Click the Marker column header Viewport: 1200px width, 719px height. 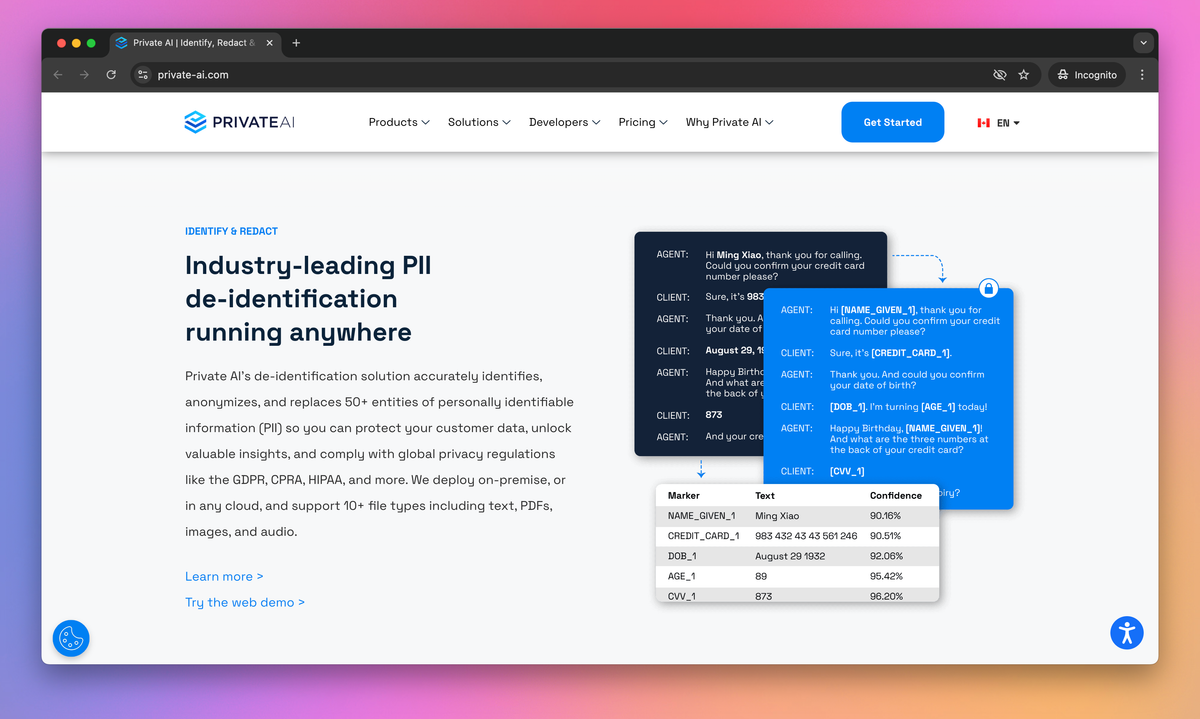(684, 496)
